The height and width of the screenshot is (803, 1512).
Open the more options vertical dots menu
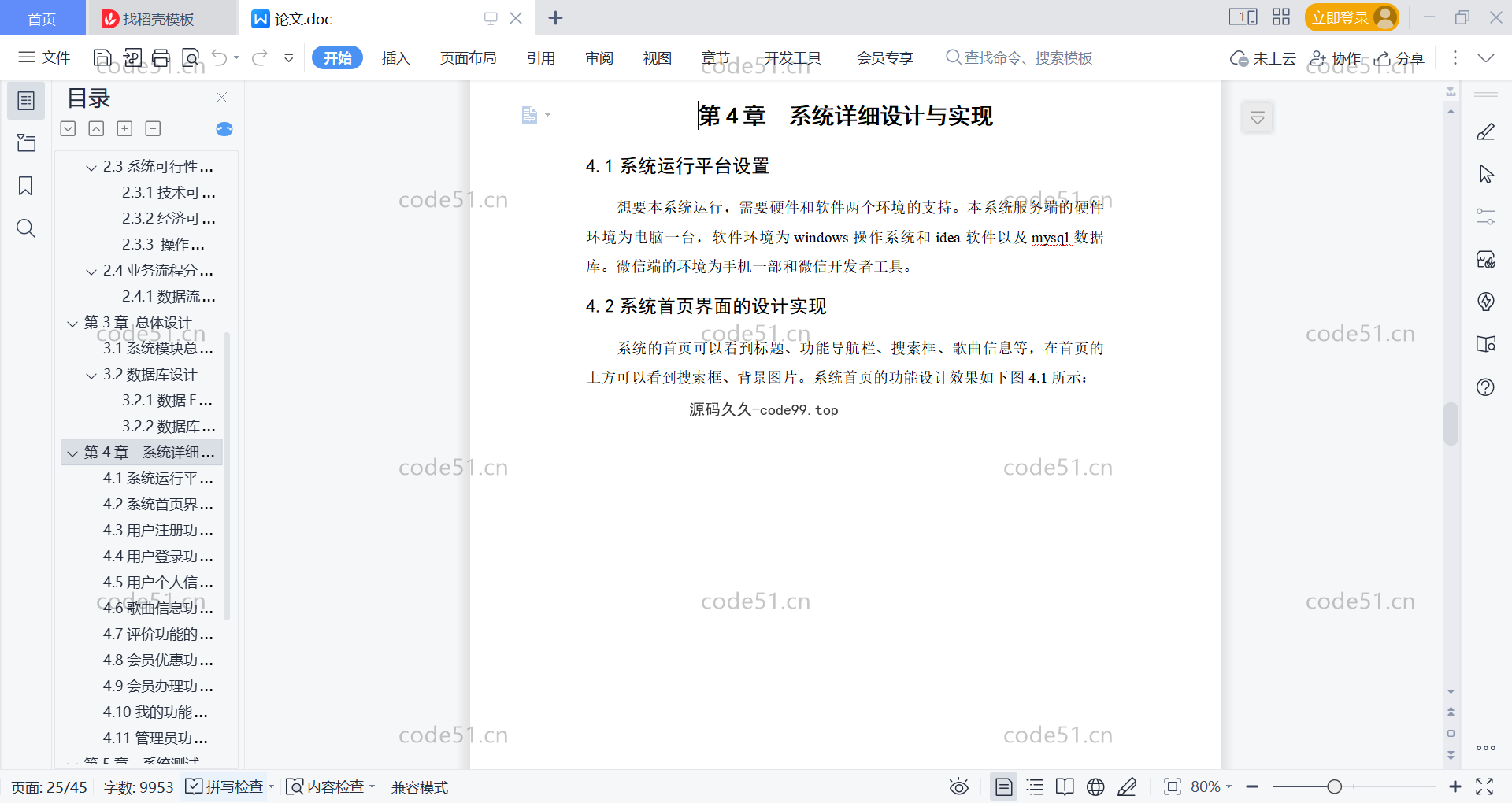coord(1455,57)
